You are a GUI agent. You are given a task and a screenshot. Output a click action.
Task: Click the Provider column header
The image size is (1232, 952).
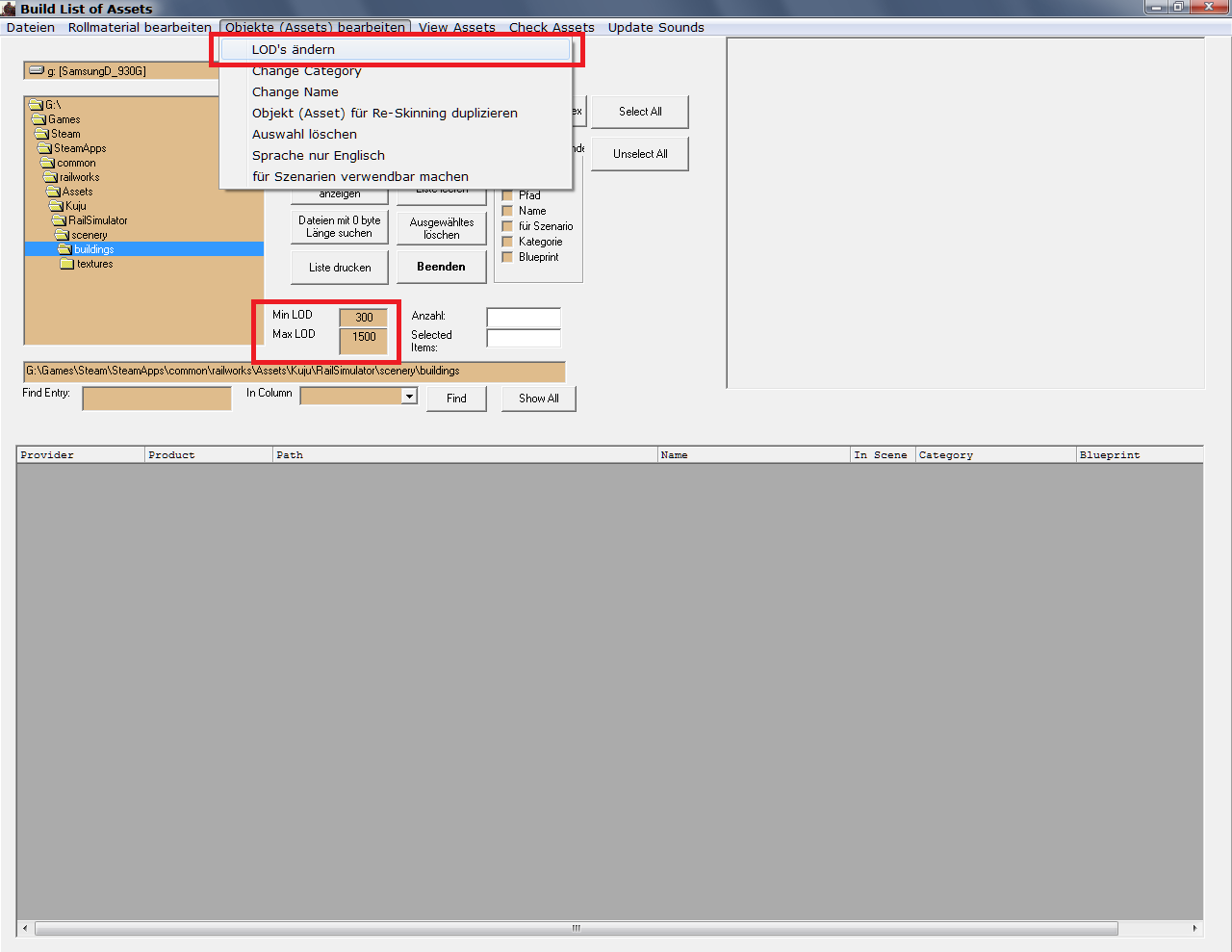81,455
